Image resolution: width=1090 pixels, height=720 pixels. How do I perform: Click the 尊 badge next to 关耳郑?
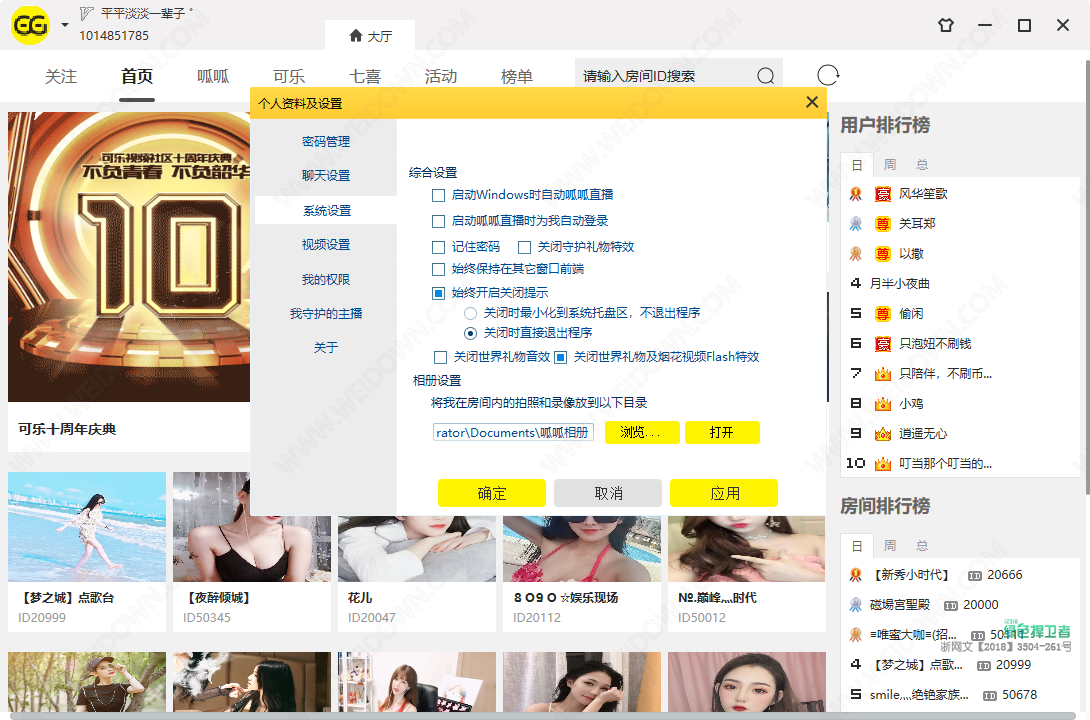[883, 224]
